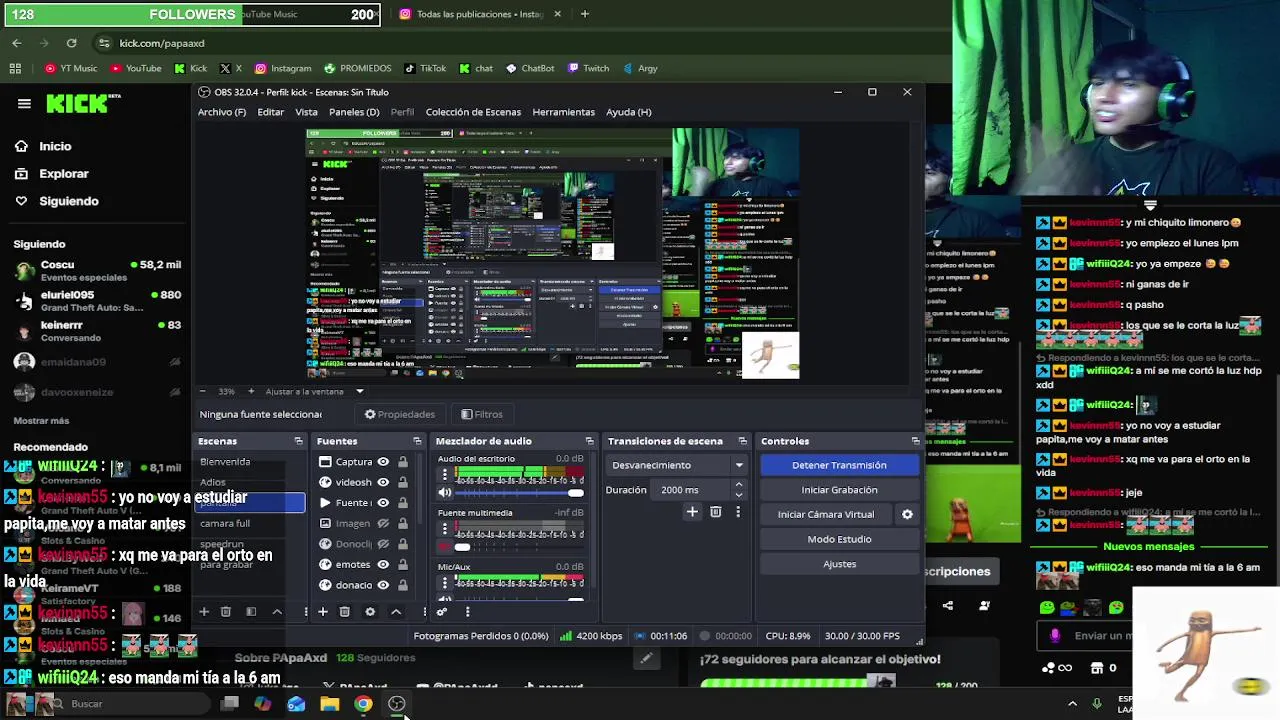Move the source up with the arrow icon
Viewport: 1280px width, 720px height.
[396, 612]
